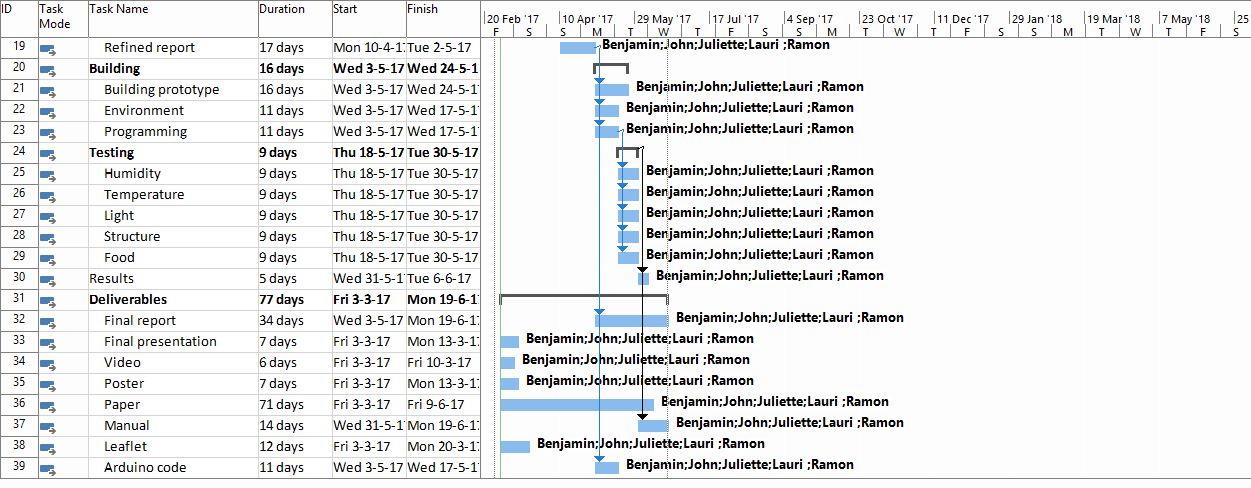Click the task mode icon for Deliverables
This screenshot has height=488, width=1251.
coord(48,300)
